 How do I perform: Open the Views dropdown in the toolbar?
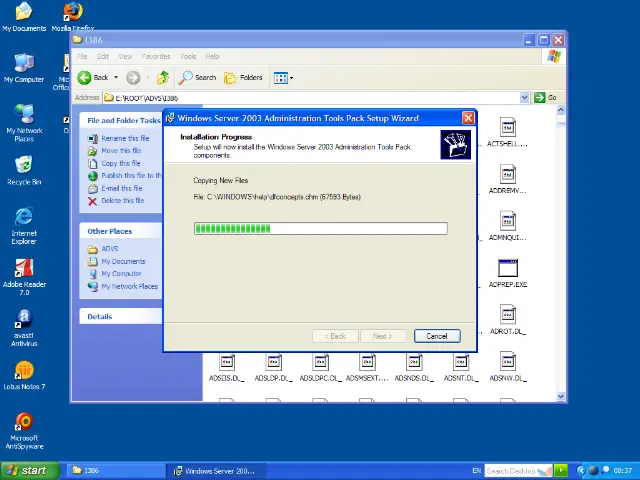click(283, 77)
